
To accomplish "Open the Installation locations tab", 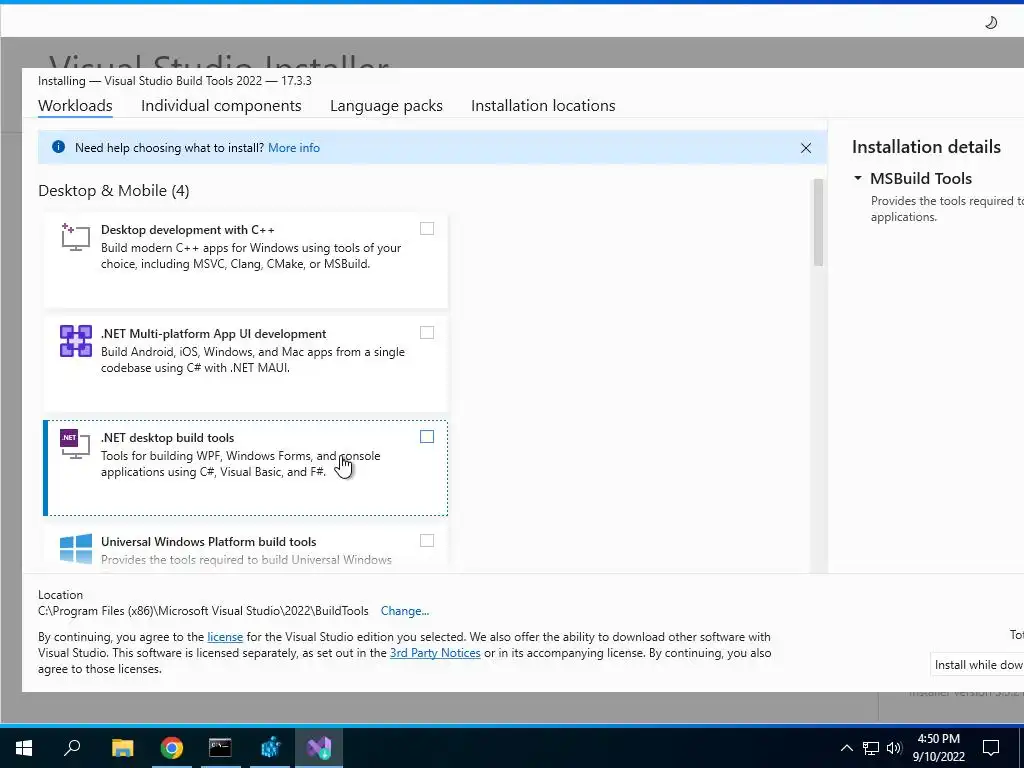I will [x=543, y=106].
